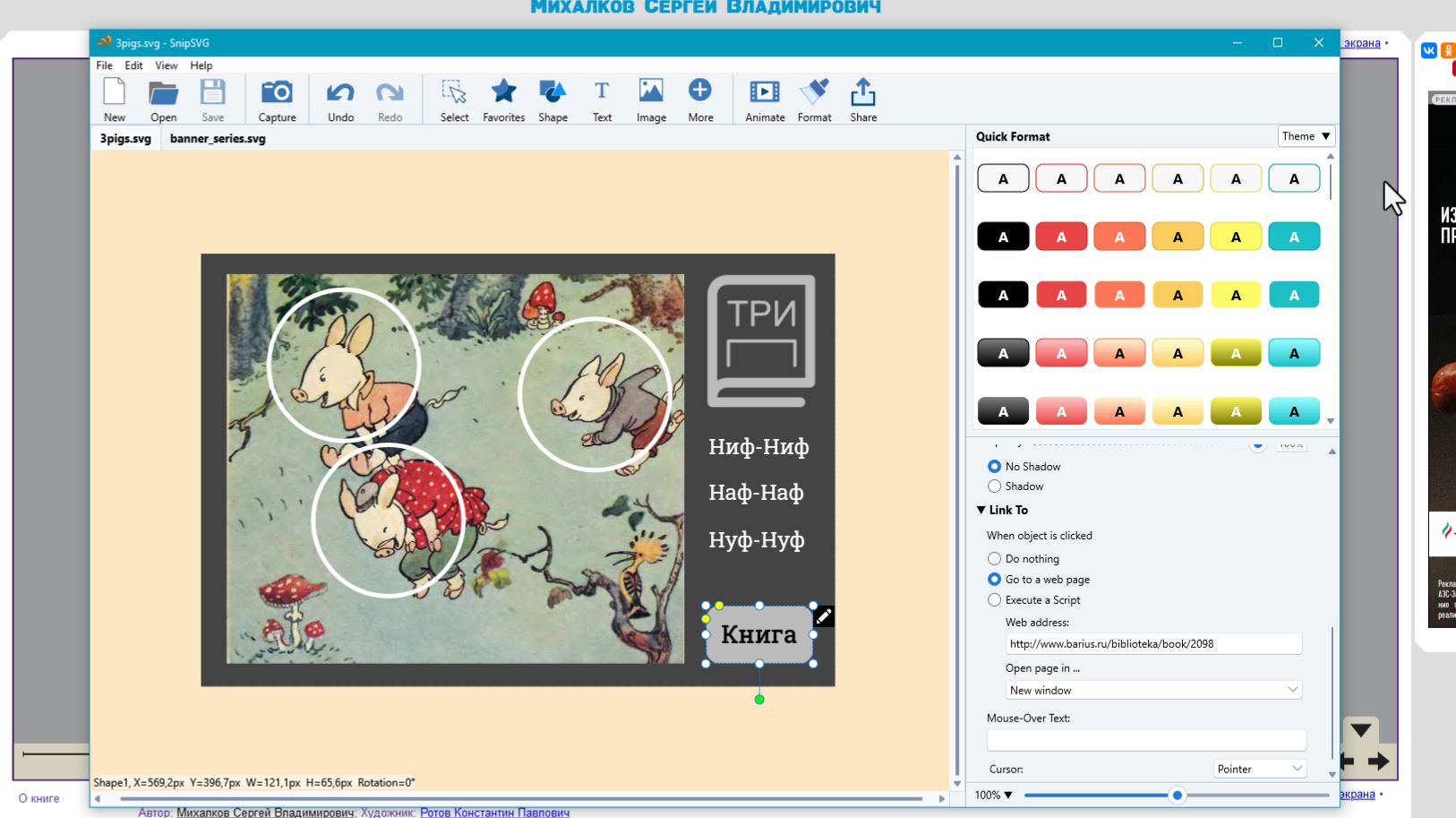Click the Книга button shape on canvas
Screen dimensions: 1456x818
tap(759, 634)
